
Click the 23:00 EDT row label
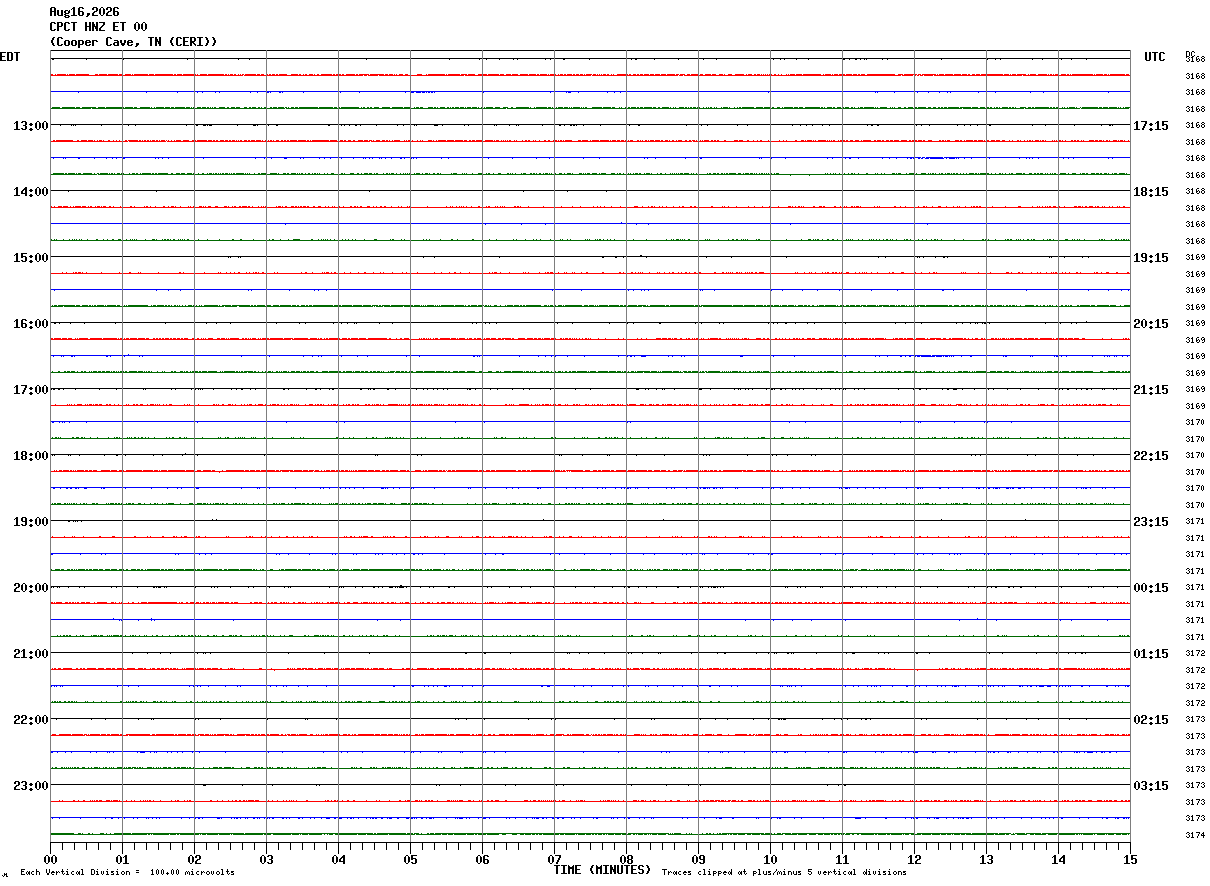click(x=30, y=785)
